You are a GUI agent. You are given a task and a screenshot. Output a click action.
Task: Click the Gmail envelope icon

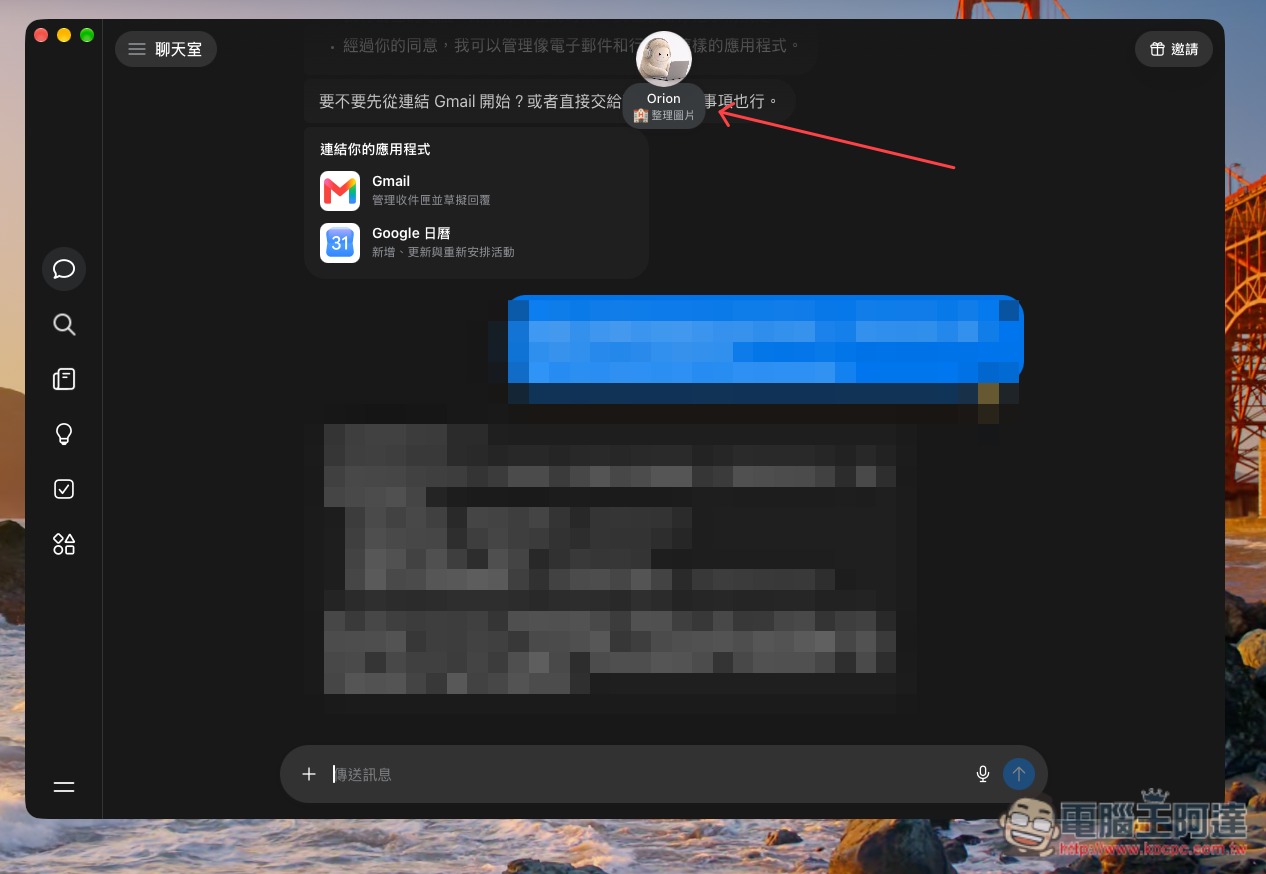pyautogui.click(x=340, y=191)
